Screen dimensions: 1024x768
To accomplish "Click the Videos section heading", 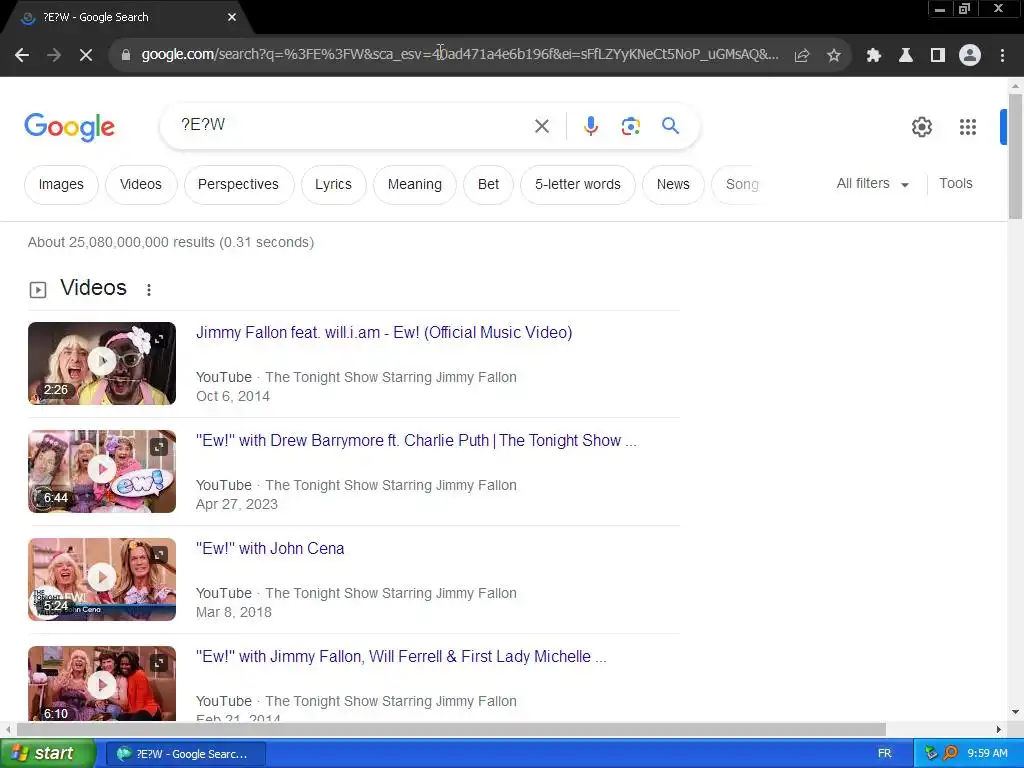I will [93, 288].
